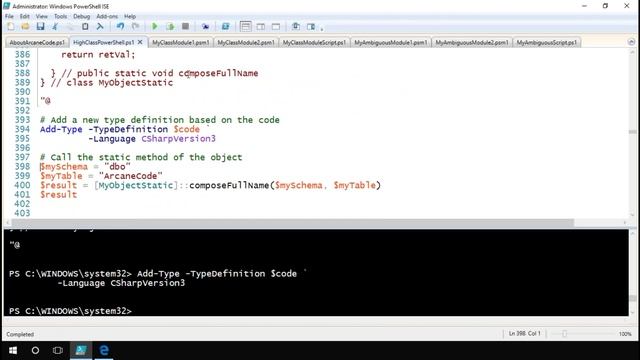Screen dimensions: 640x360
Task: Open MyAmbiguousModule1.psm1 tab
Action: pyautogui.click(x=391, y=42)
